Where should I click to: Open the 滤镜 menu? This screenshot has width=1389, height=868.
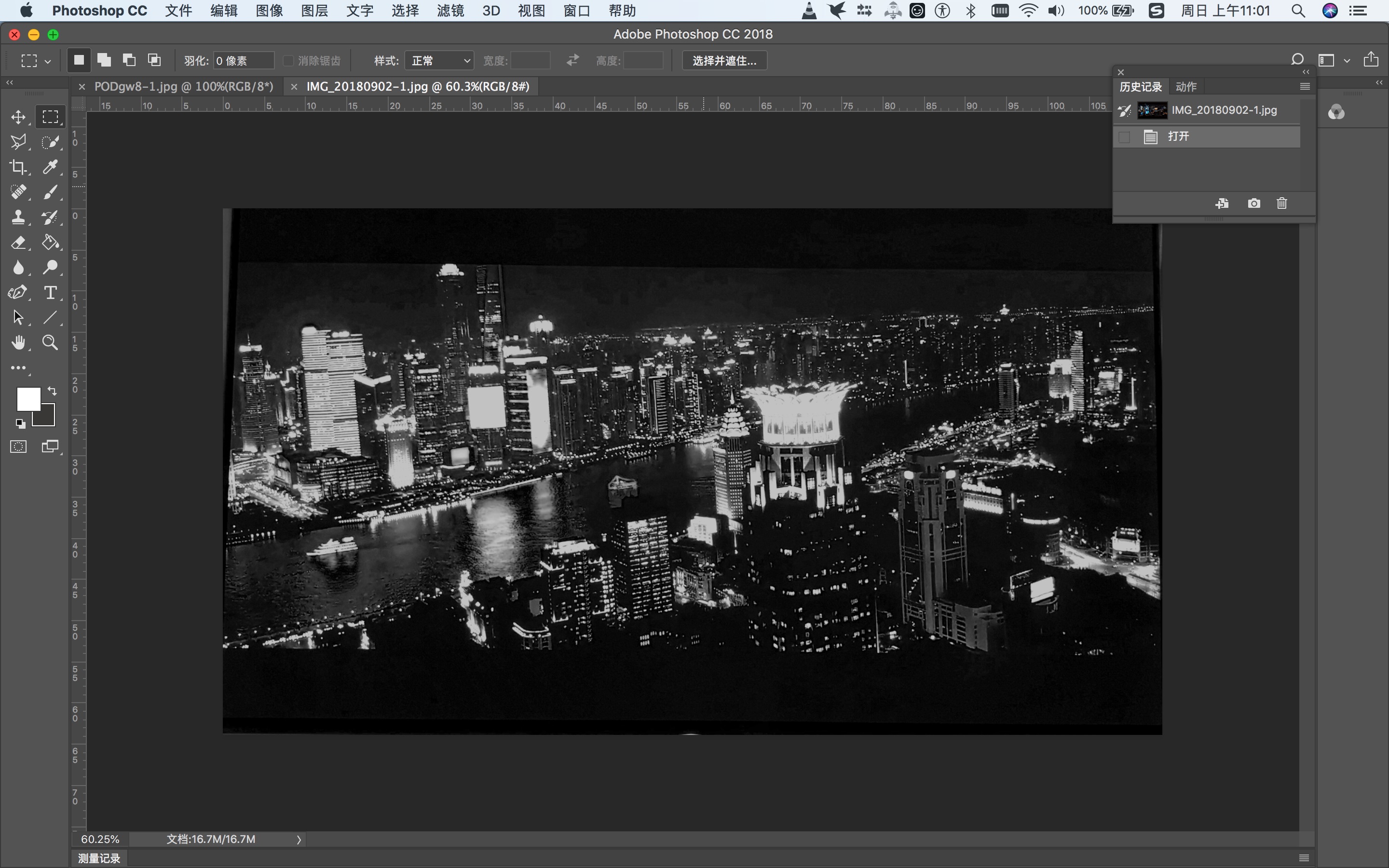(x=450, y=10)
